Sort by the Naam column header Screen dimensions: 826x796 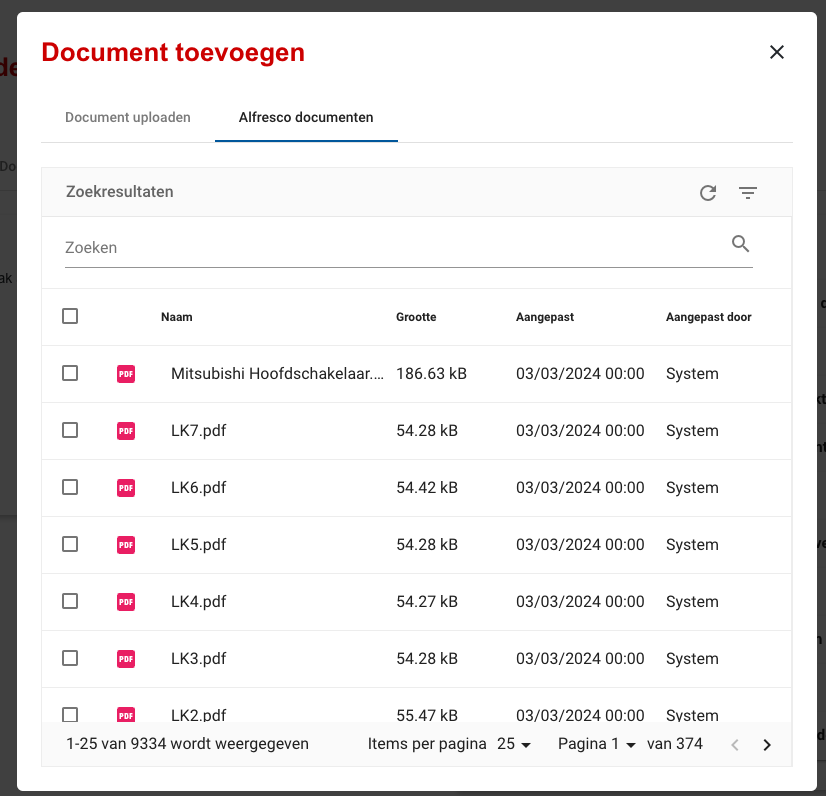point(176,317)
